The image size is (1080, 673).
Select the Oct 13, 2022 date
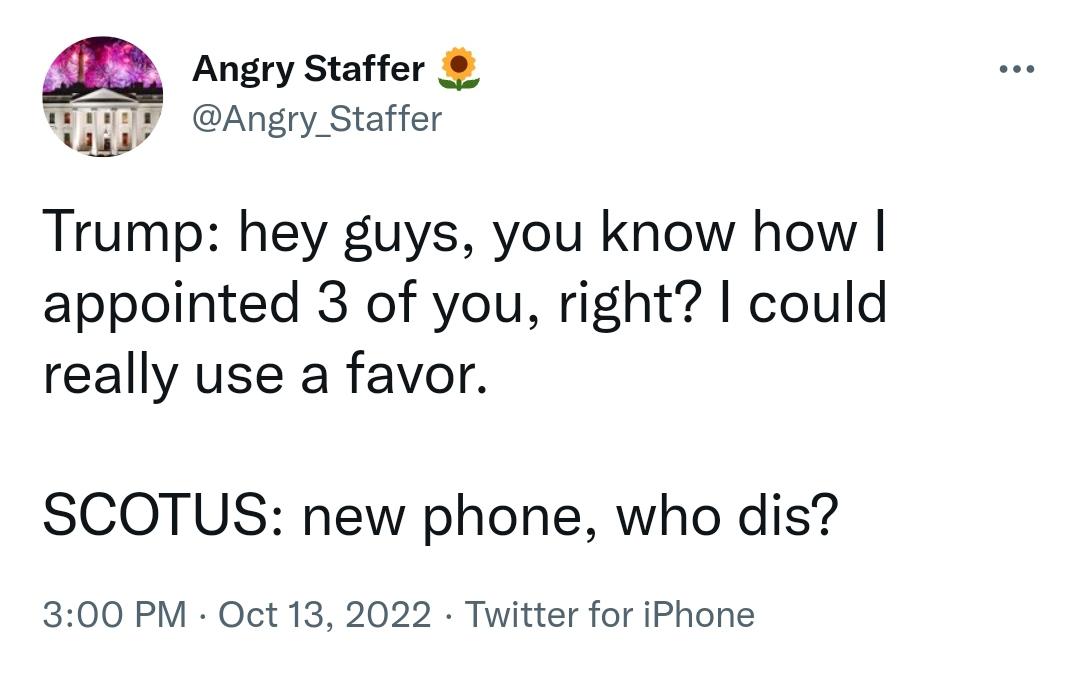click(x=324, y=614)
